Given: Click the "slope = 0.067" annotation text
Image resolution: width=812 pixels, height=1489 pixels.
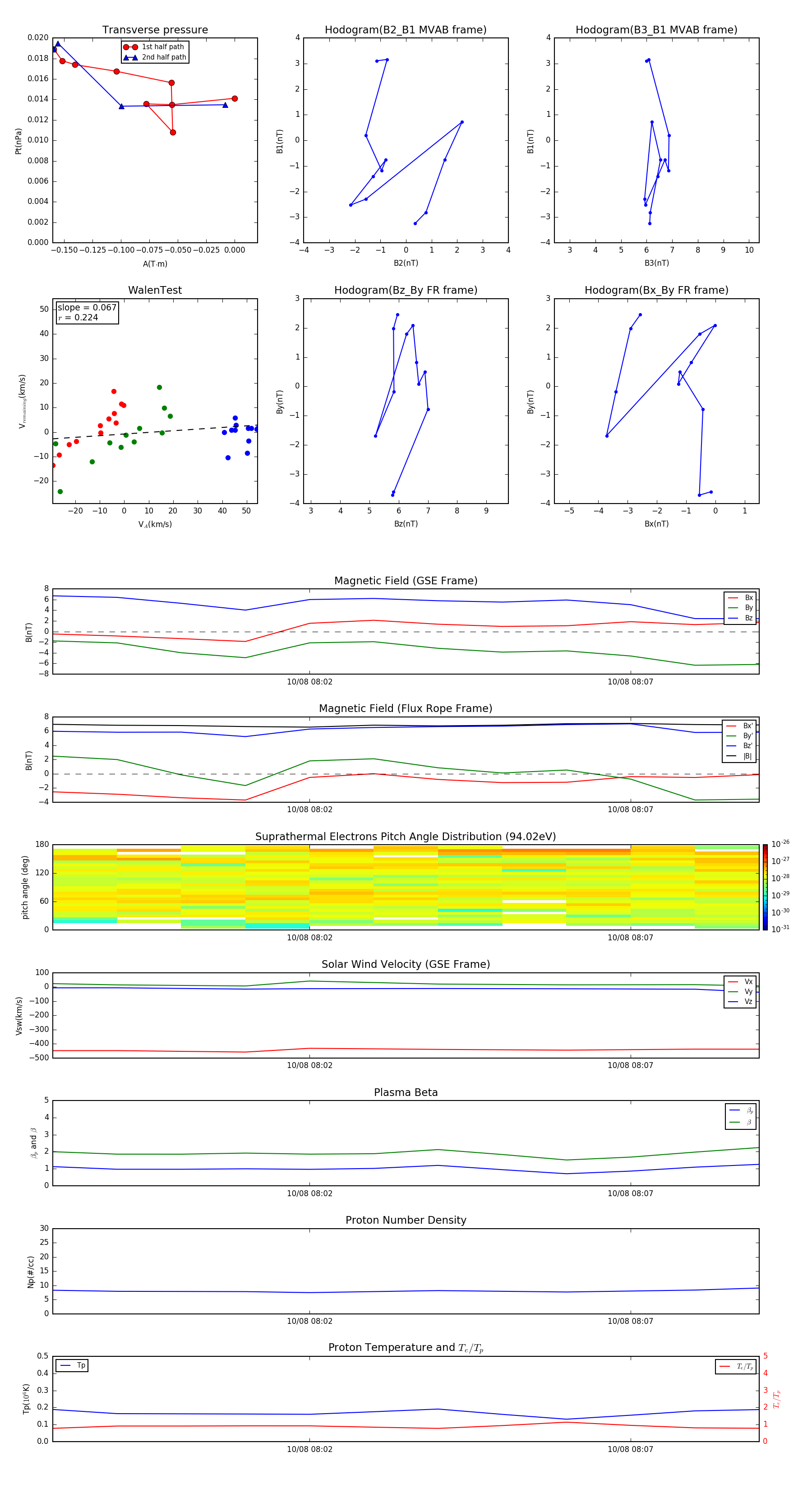Looking at the screenshot, I should tap(87, 308).
